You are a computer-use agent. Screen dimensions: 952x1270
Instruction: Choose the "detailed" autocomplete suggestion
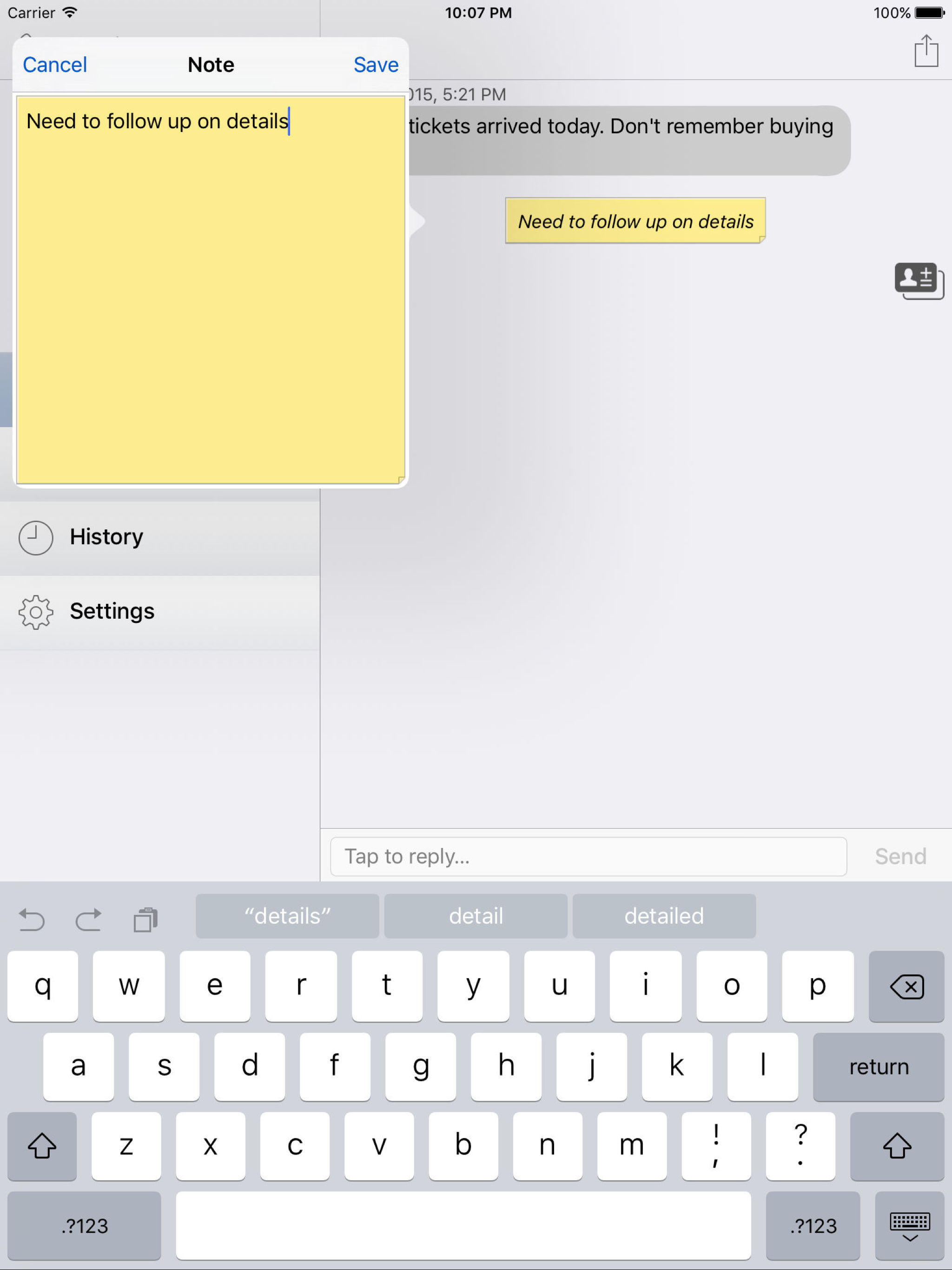[664, 916]
